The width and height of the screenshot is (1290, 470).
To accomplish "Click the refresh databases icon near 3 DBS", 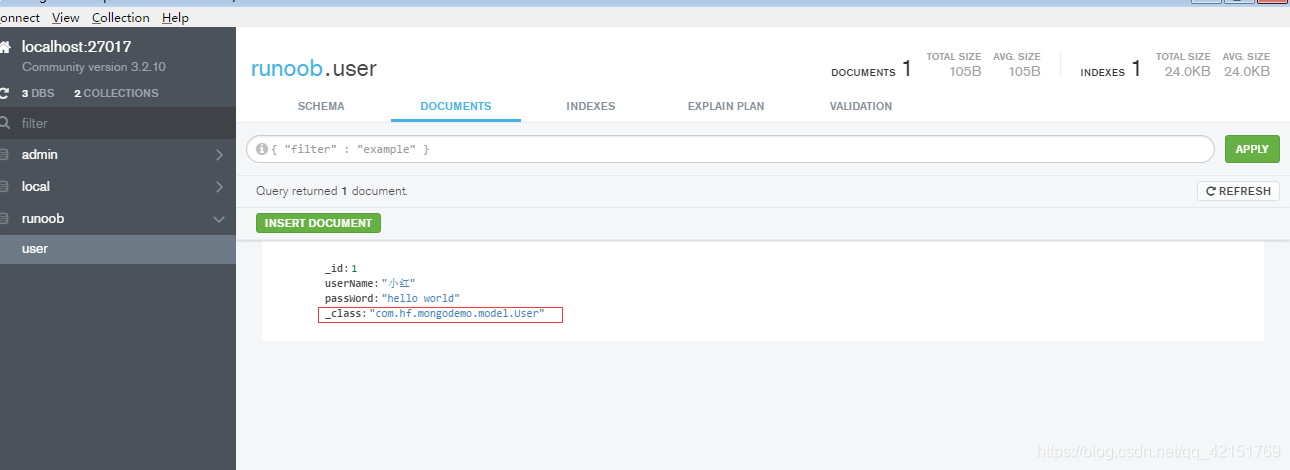I will pyautogui.click(x=5, y=93).
